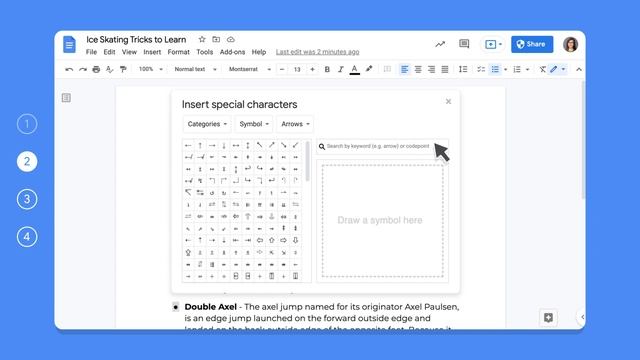
Task: Open the Insert menu
Action: coord(152,52)
